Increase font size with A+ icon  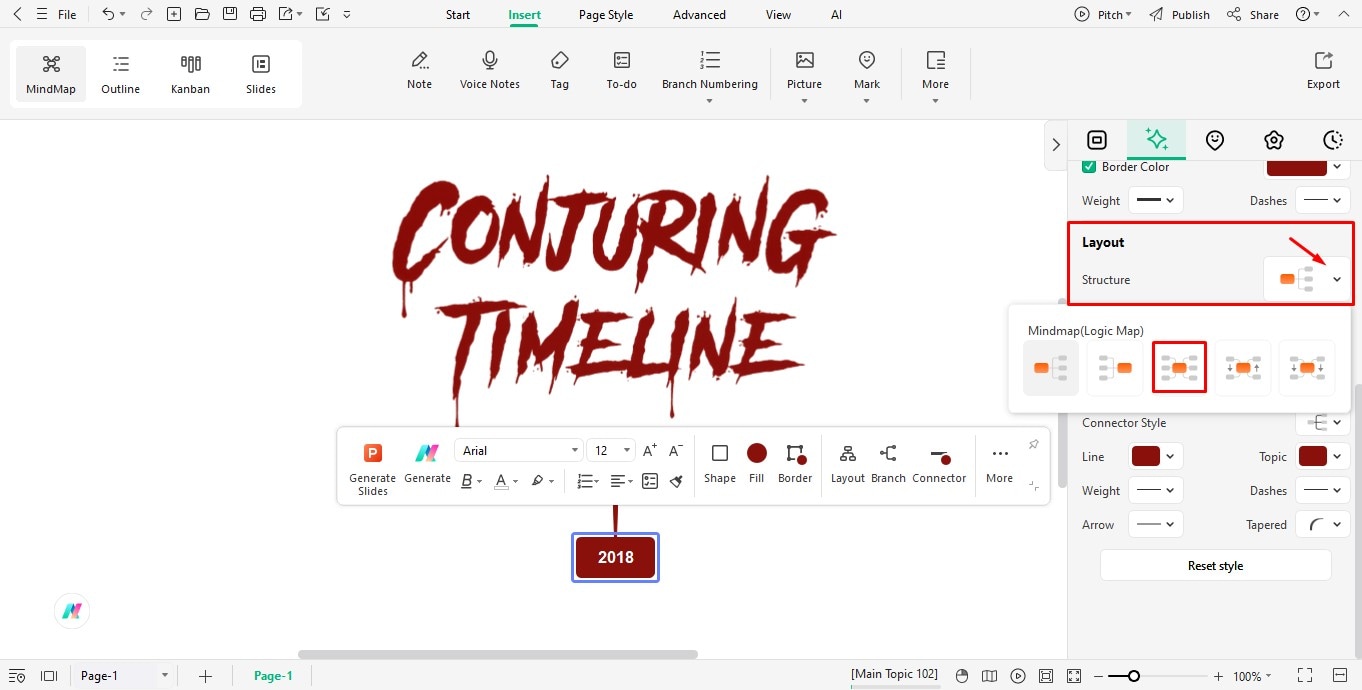coord(650,450)
